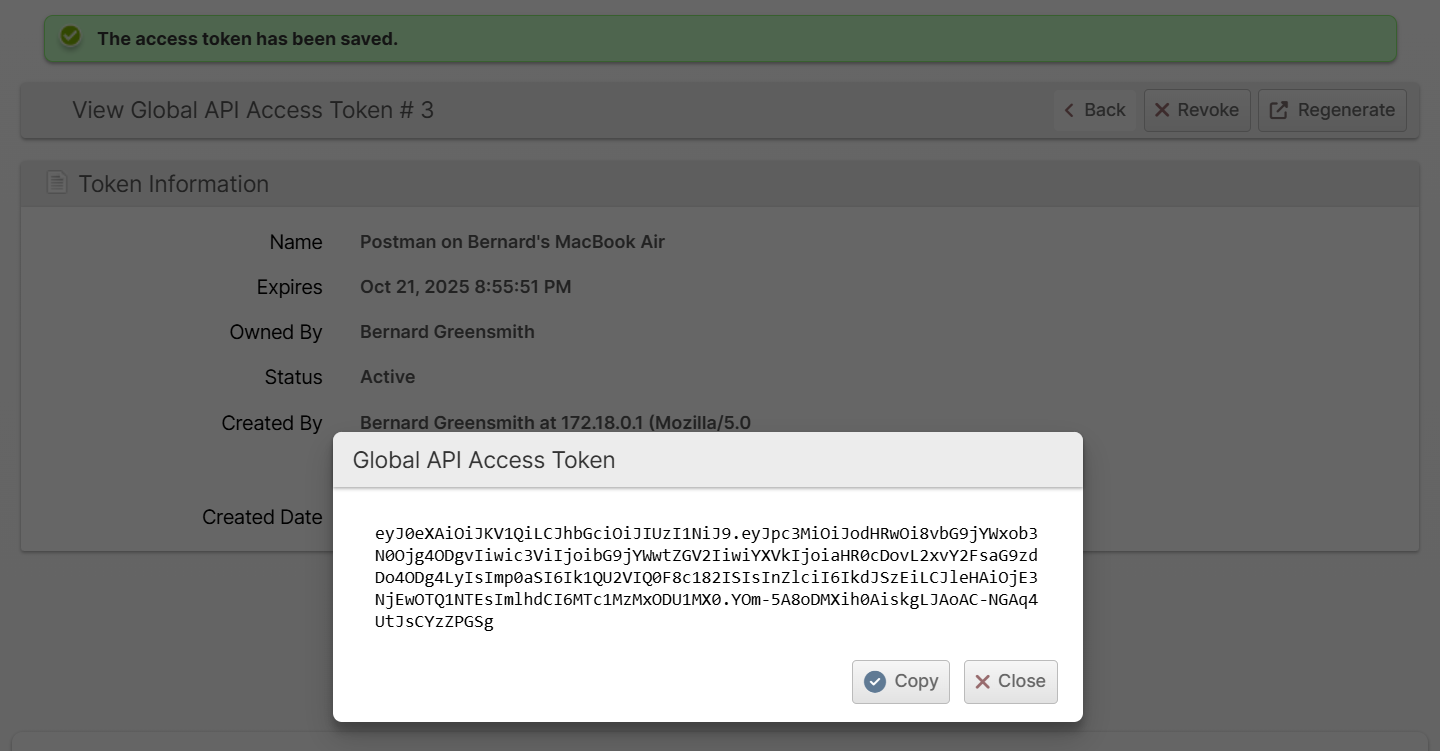Click the Back chevron arrow icon
This screenshot has height=751, width=1440.
[1069, 110]
